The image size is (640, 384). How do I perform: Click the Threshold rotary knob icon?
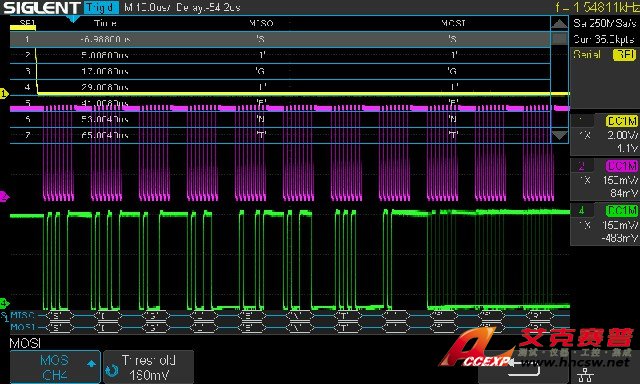(112, 370)
